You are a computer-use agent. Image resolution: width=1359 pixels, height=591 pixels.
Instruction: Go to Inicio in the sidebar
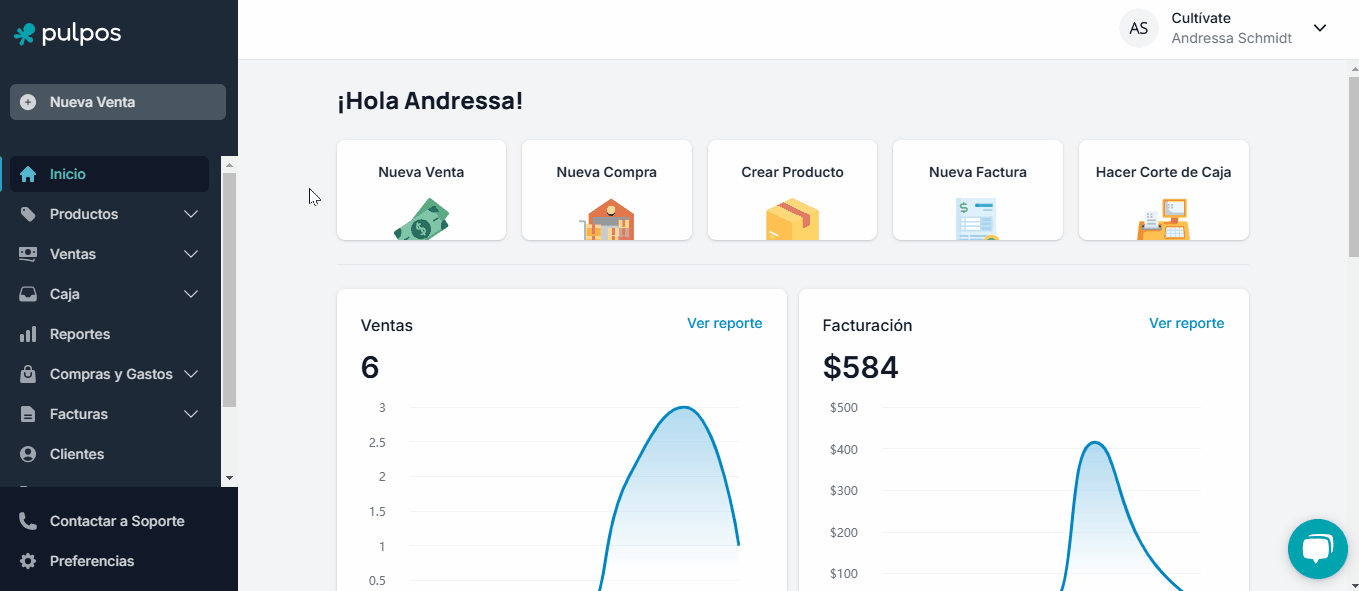click(x=110, y=174)
